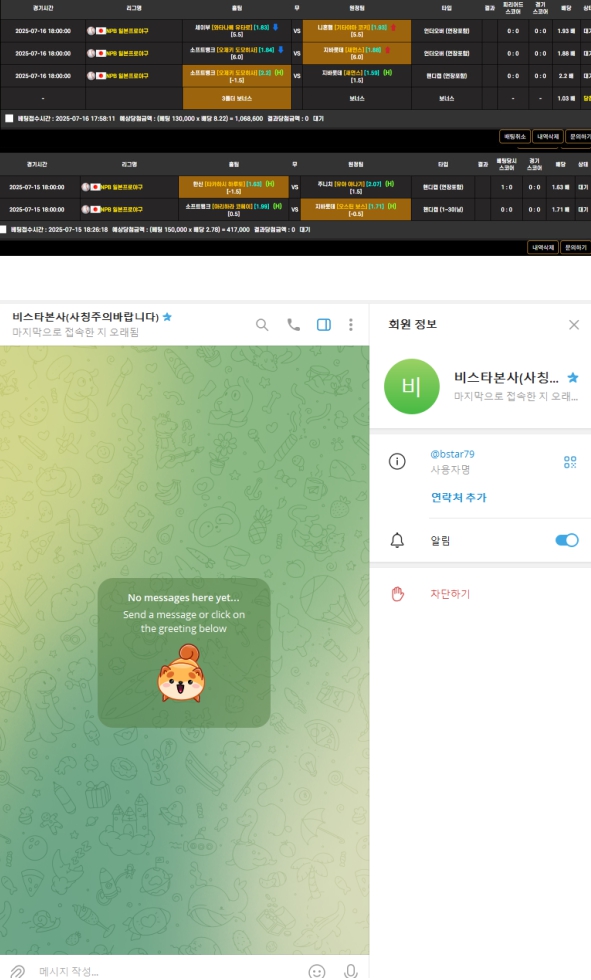The width and height of the screenshot is (591, 980).
Task: Click the green 비 profile avatar
Action: coord(411,386)
